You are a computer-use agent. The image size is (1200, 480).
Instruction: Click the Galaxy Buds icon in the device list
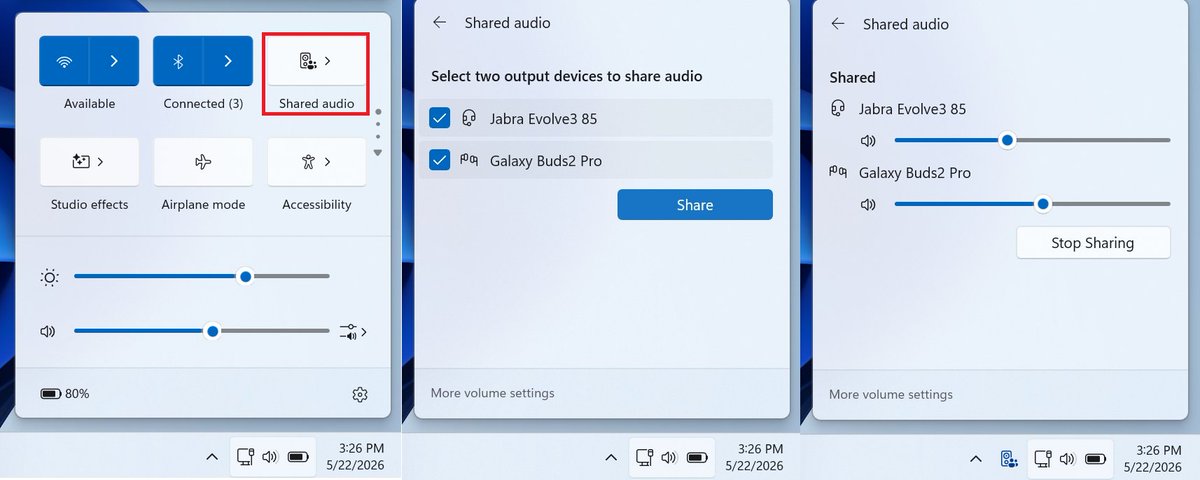click(468, 160)
